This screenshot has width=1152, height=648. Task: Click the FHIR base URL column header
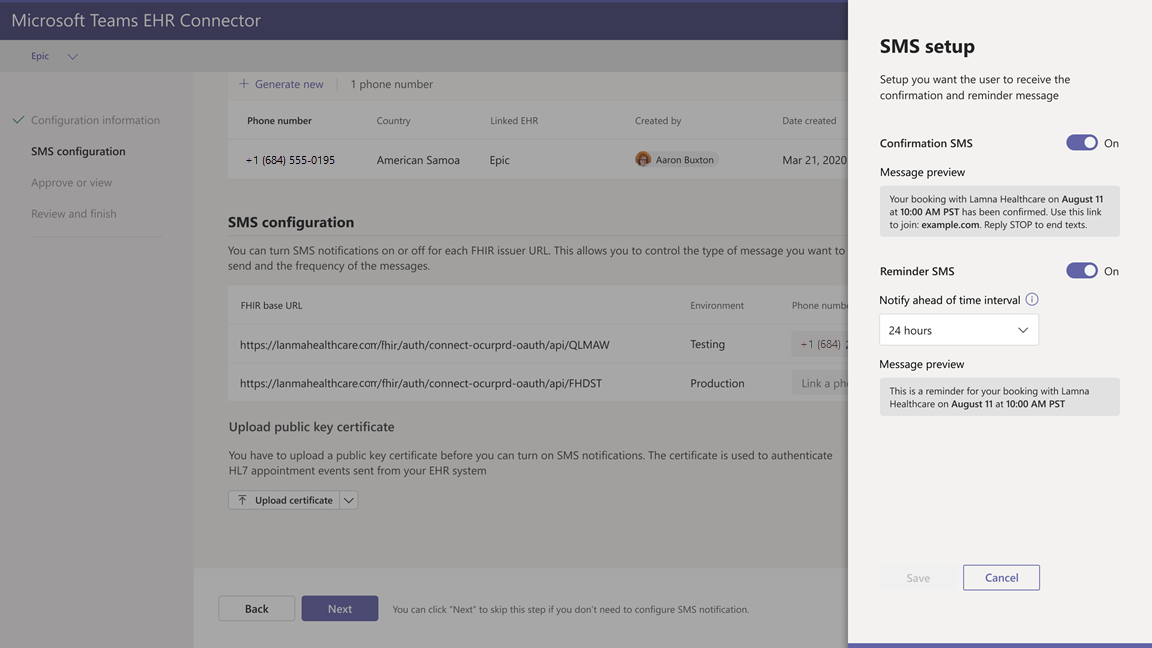click(271, 306)
